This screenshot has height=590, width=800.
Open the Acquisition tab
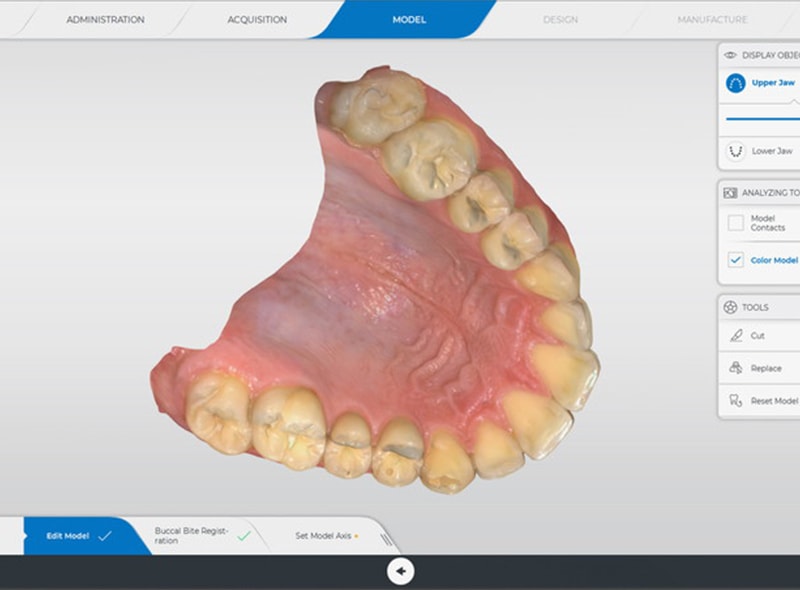click(x=257, y=19)
